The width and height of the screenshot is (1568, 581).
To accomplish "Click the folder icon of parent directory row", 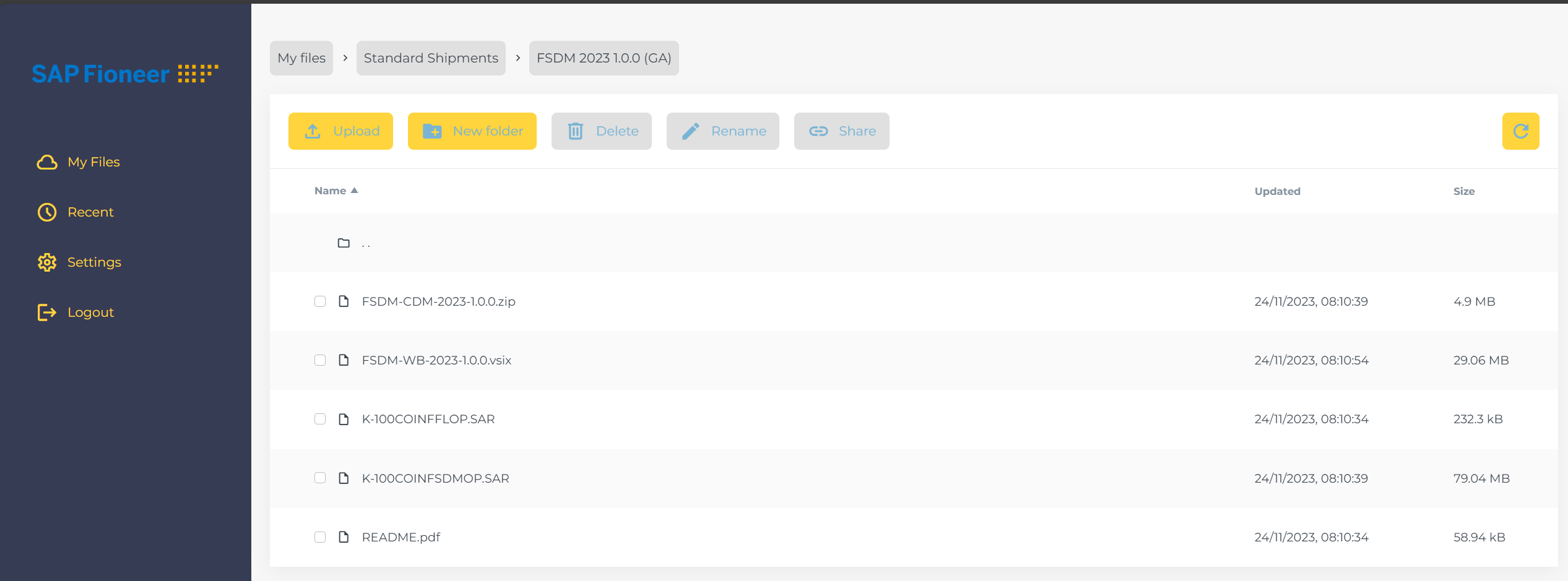I will point(344,243).
